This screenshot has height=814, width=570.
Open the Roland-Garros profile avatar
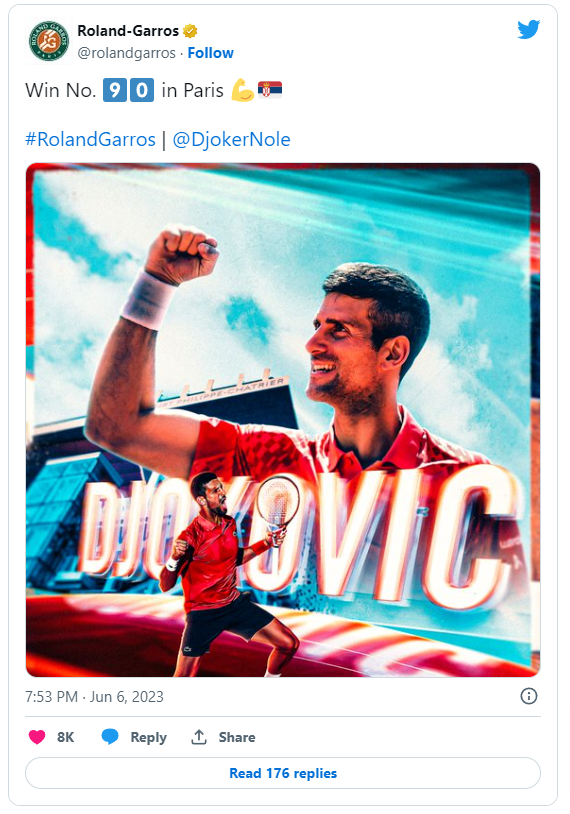coord(49,41)
